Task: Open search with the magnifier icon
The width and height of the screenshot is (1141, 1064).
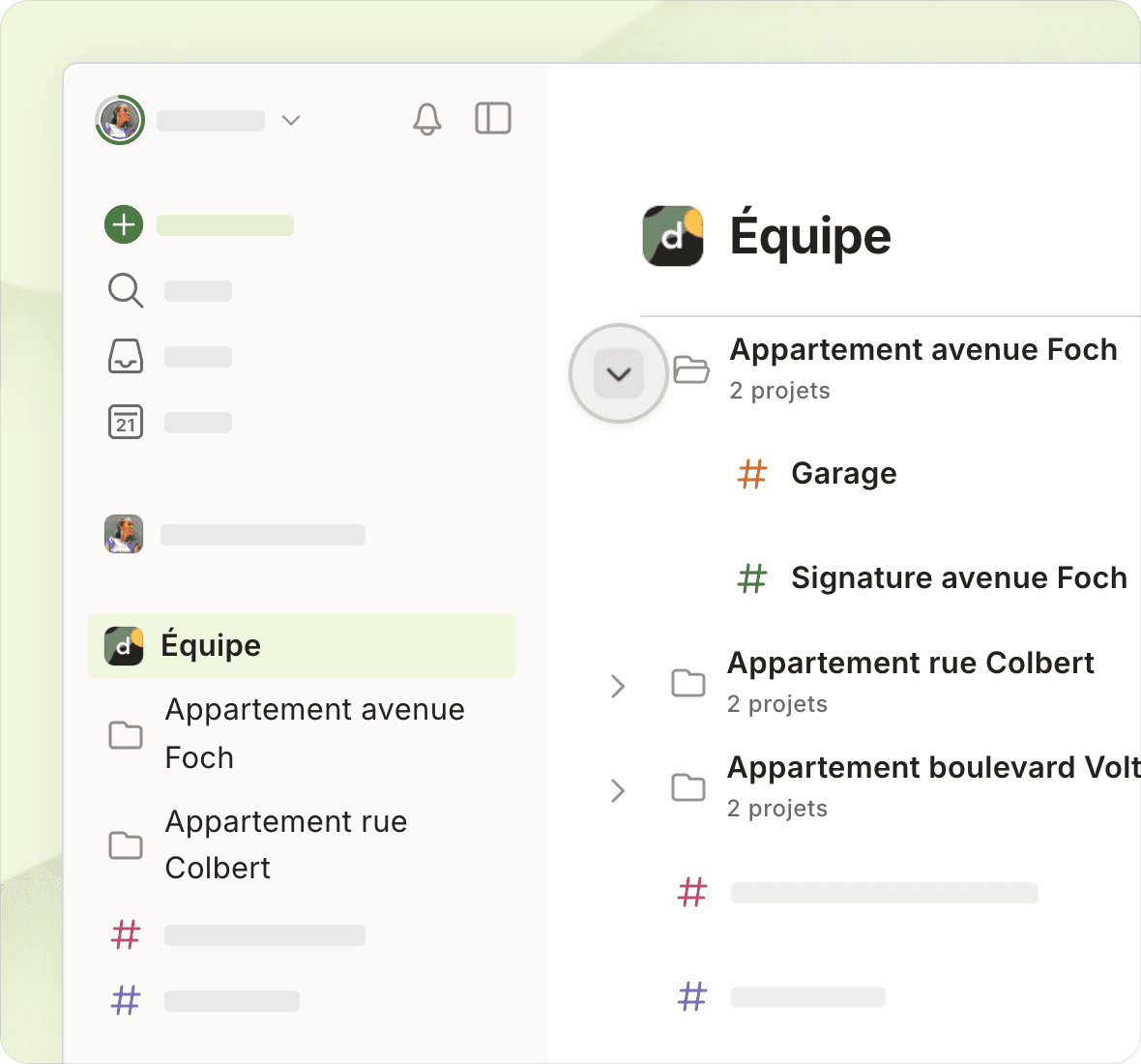Action: coord(125,290)
